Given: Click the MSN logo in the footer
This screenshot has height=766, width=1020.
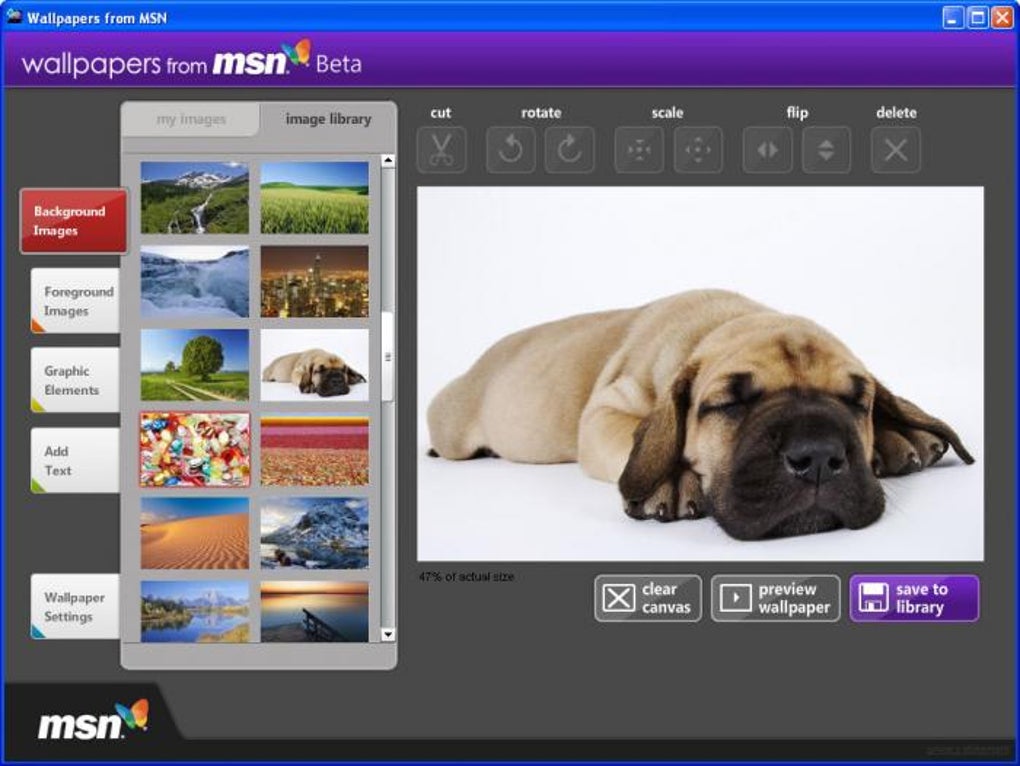Looking at the screenshot, I should 93,720.
